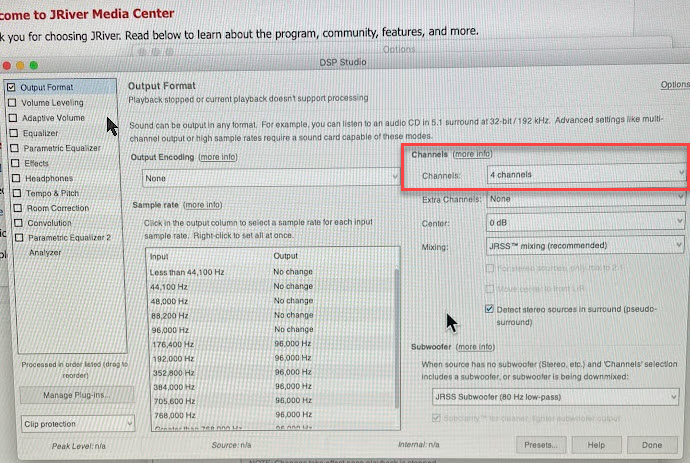This screenshot has width=690, height=463.
Task: Click output value for 176,400 Hz row
Action: pos(293,343)
